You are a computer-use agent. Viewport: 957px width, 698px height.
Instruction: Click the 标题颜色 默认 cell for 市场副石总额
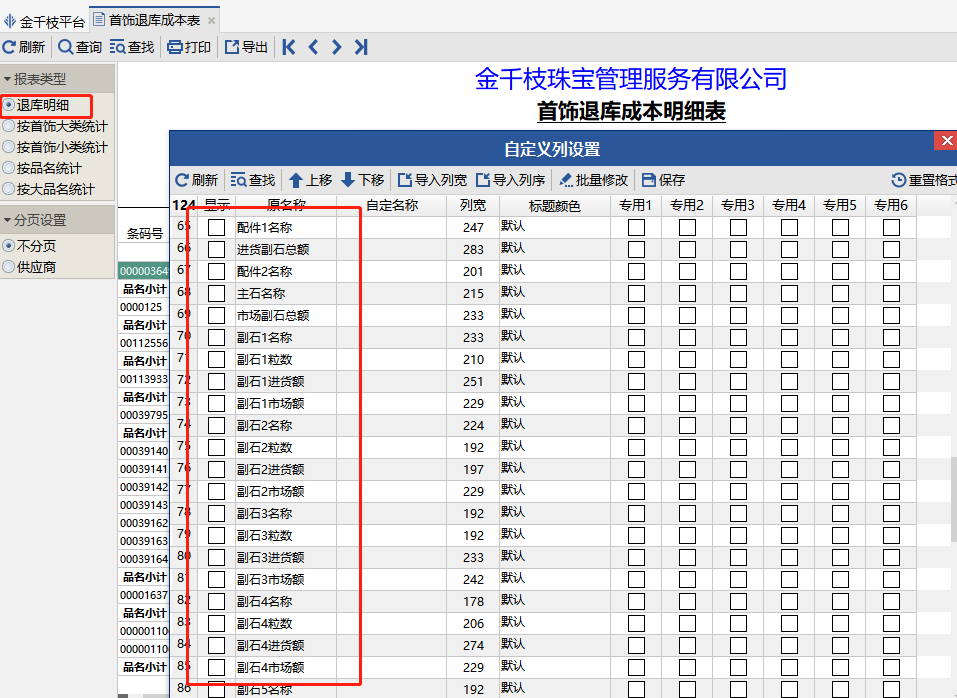tap(554, 315)
